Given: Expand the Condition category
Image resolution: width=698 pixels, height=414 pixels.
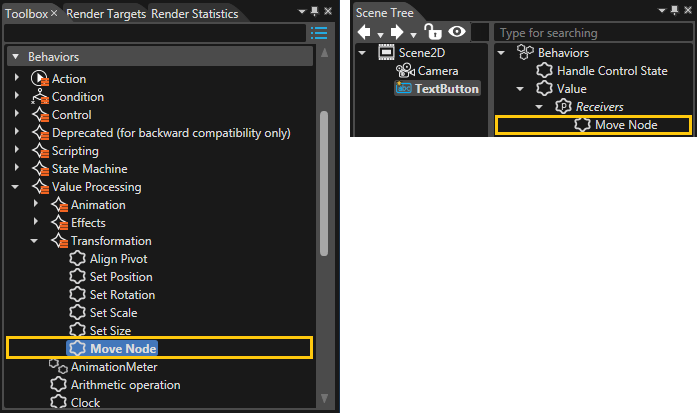Looking at the screenshot, I should coord(17,95).
